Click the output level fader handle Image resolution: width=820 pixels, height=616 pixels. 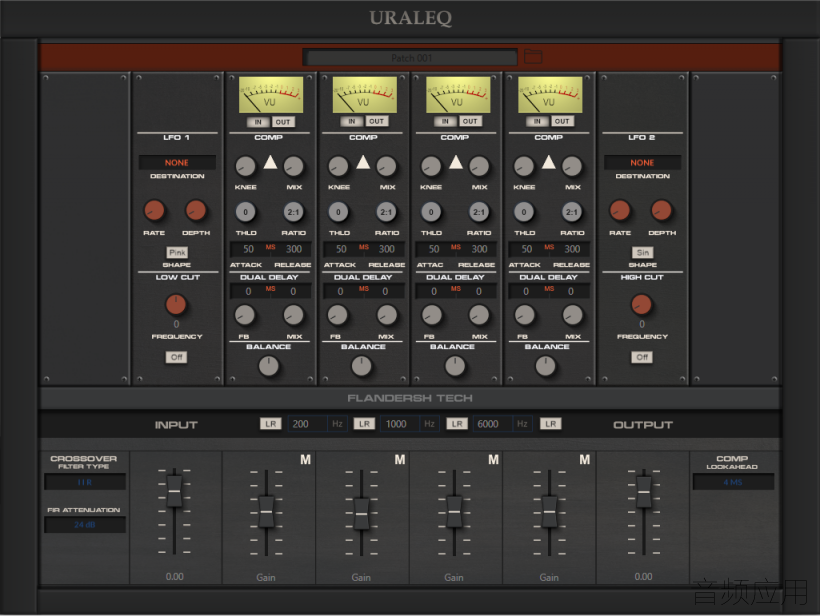click(644, 492)
